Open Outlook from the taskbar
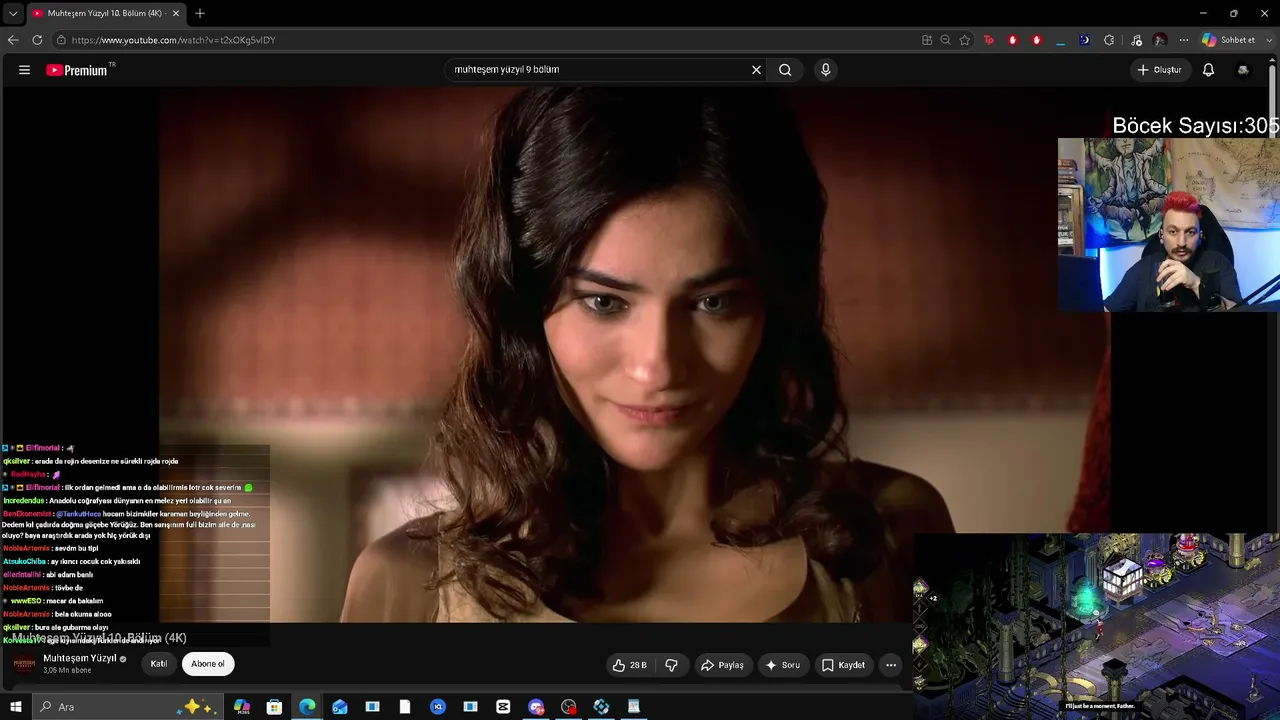 click(x=340, y=707)
